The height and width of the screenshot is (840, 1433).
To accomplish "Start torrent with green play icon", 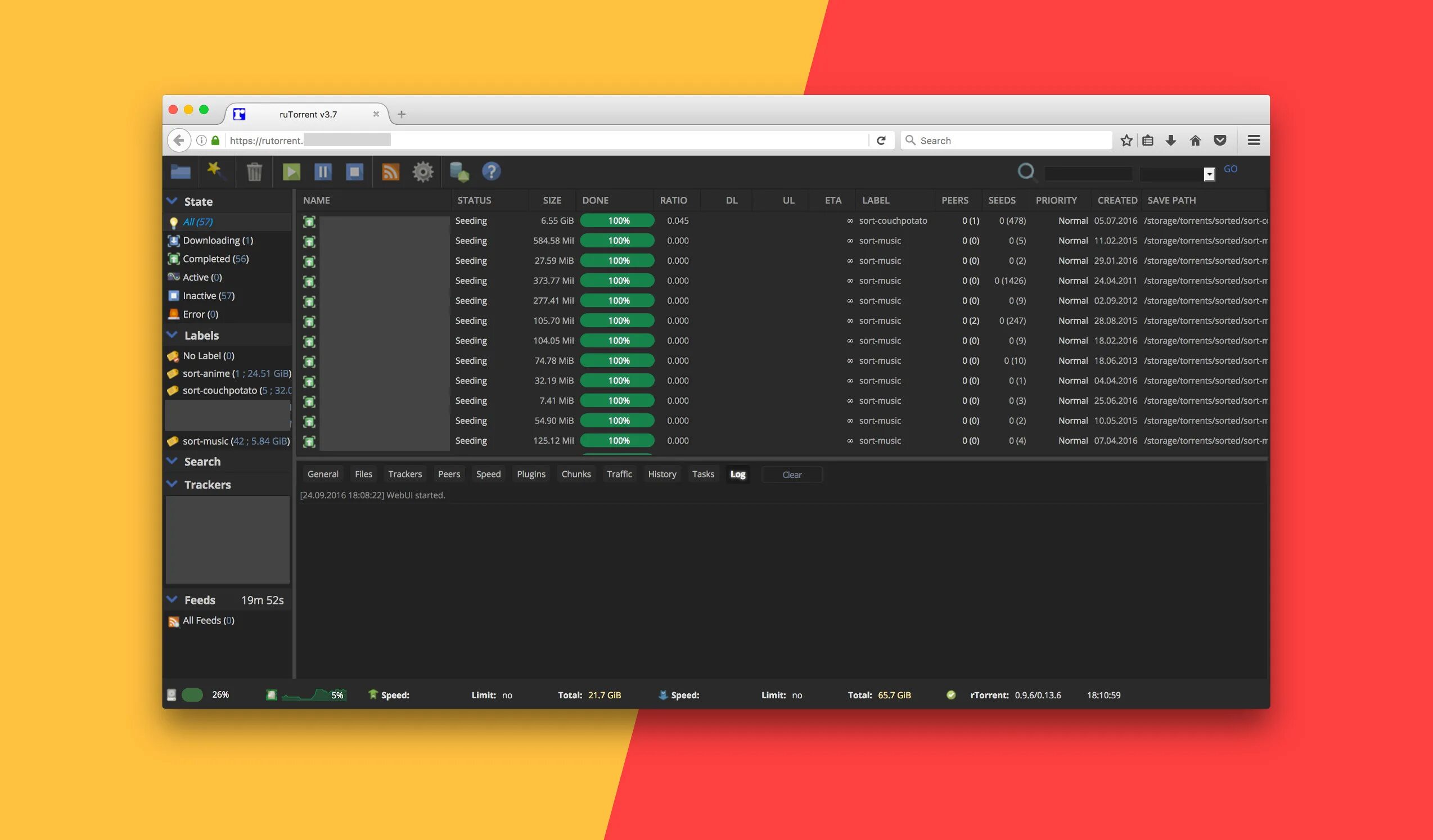I will click(291, 171).
